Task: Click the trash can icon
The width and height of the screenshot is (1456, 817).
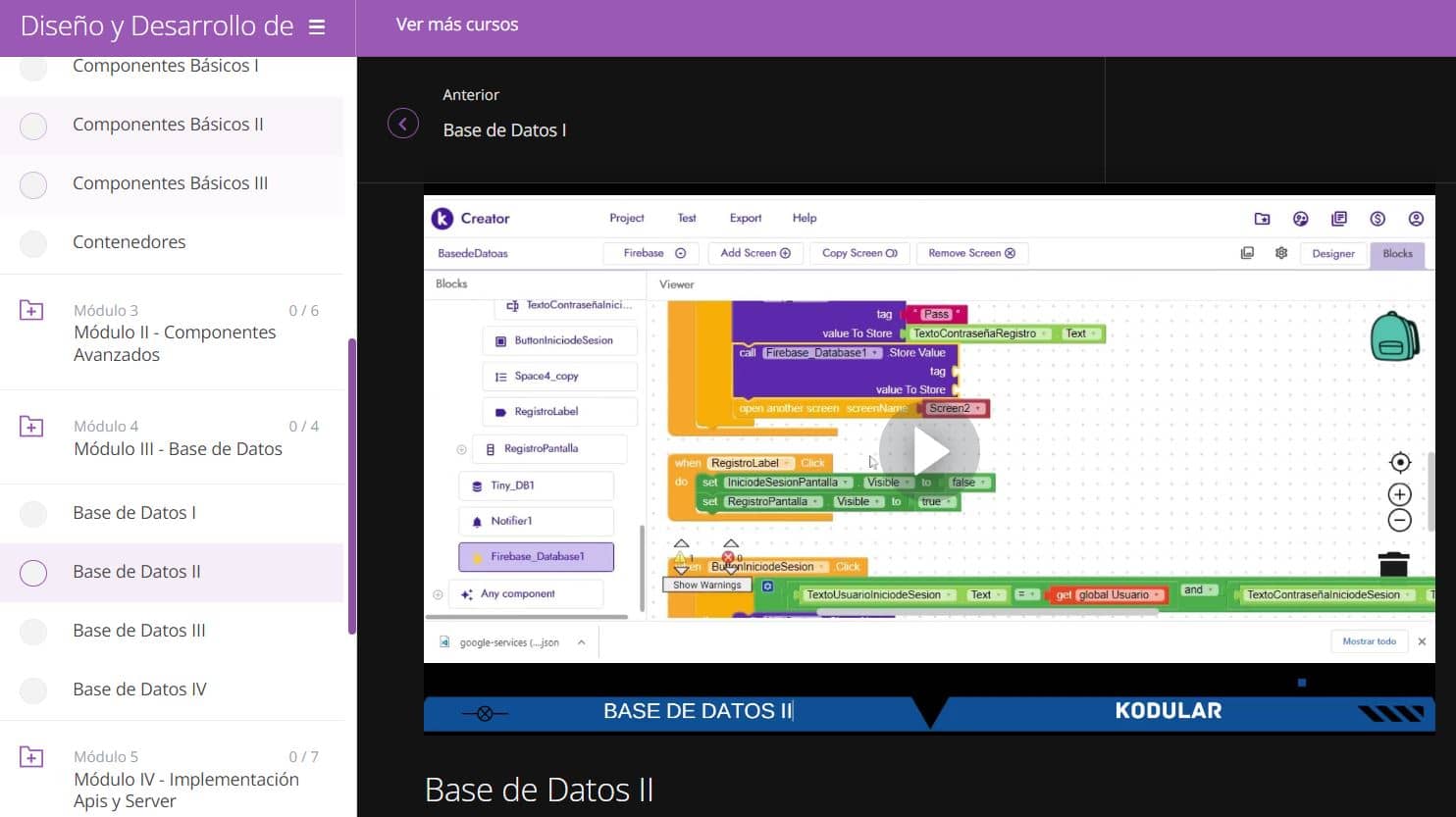Action: 1393,564
